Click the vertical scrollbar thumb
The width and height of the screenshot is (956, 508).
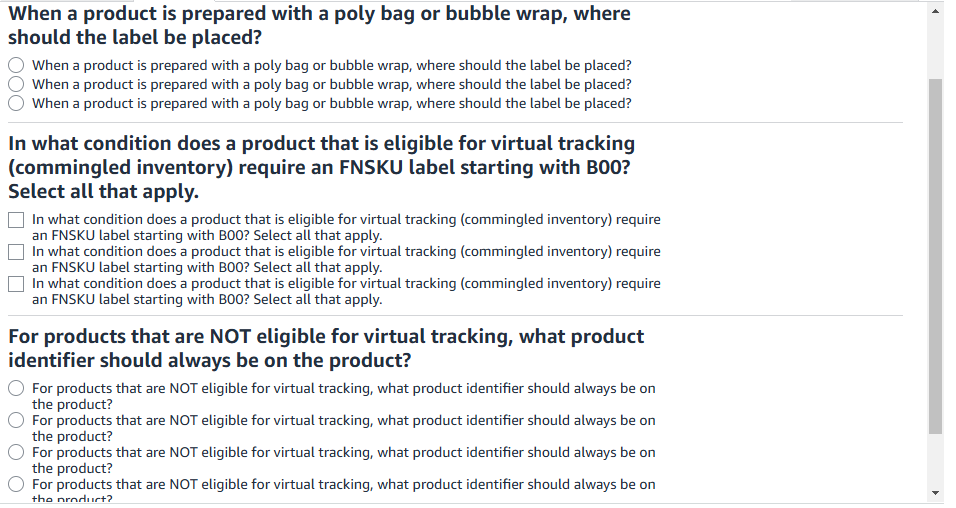click(935, 256)
